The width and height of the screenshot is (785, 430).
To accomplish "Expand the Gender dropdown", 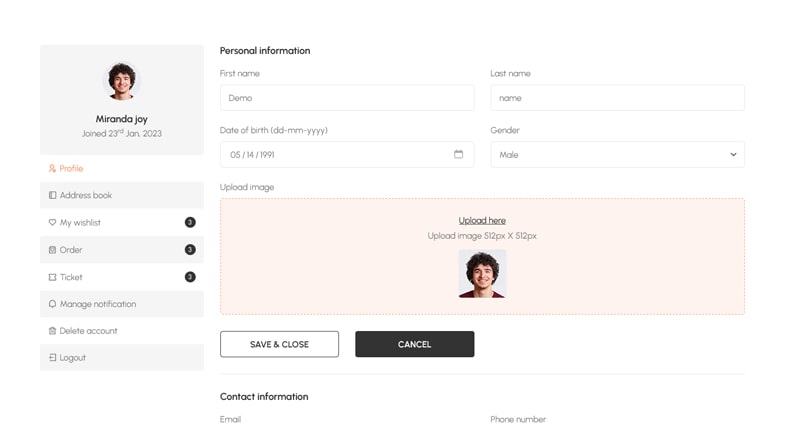I will click(616, 155).
